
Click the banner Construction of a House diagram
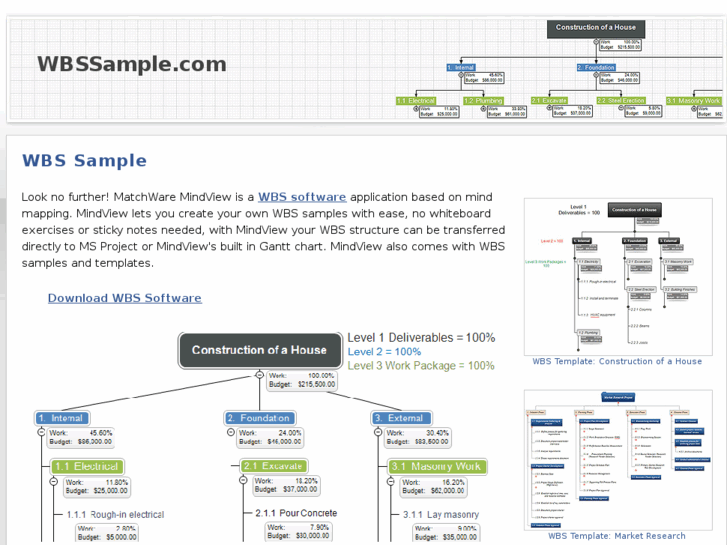click(x=559, y=69)
